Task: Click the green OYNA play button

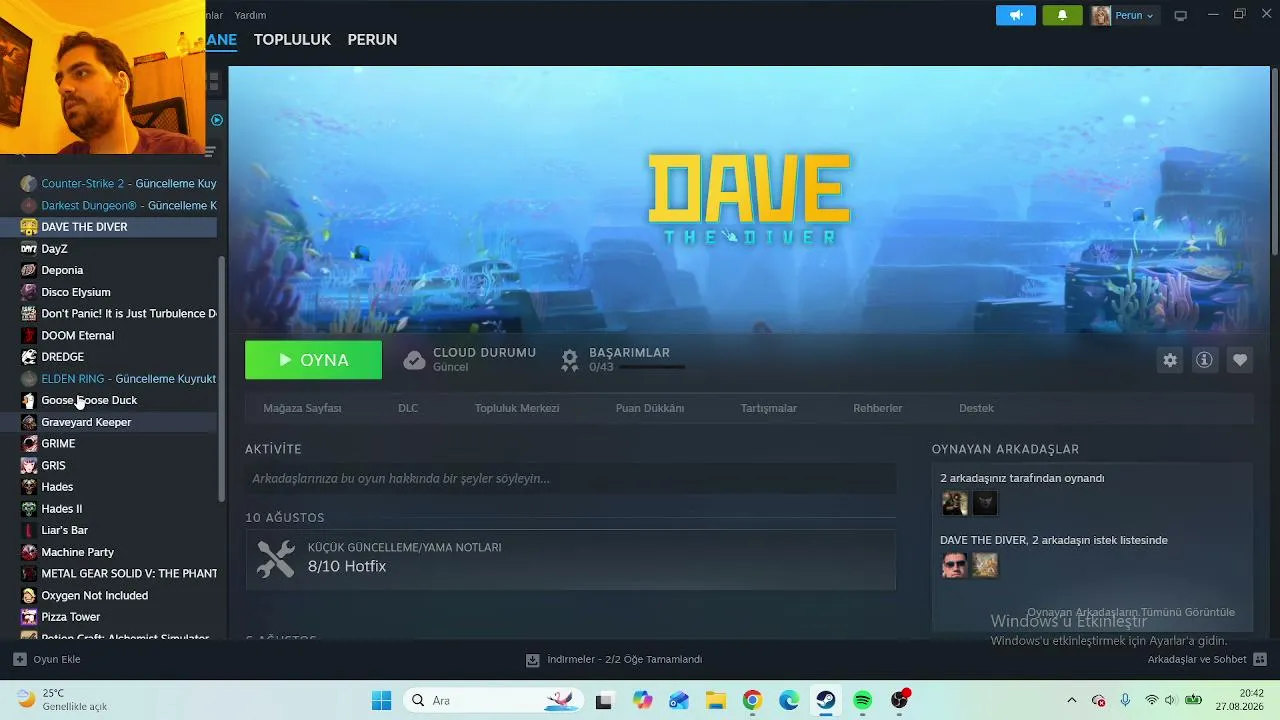Action: tap(313, 360)
